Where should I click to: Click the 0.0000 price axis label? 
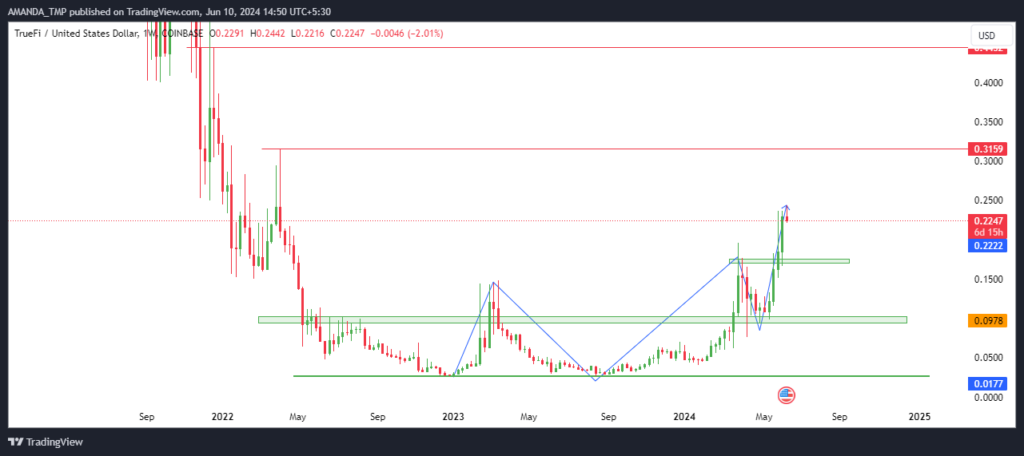pos(988,397)
